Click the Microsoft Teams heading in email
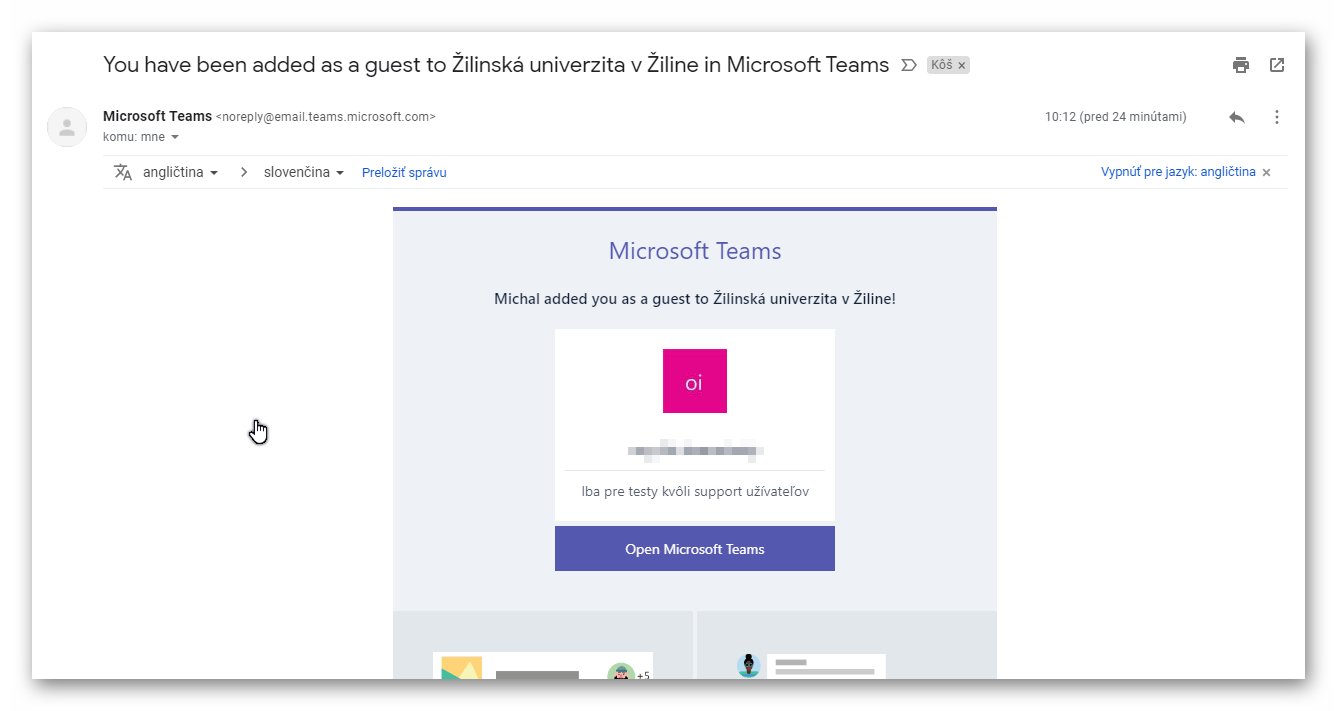Image resolution: width=1337 pixels, height=711 pixels. click(x=695, y=251)
